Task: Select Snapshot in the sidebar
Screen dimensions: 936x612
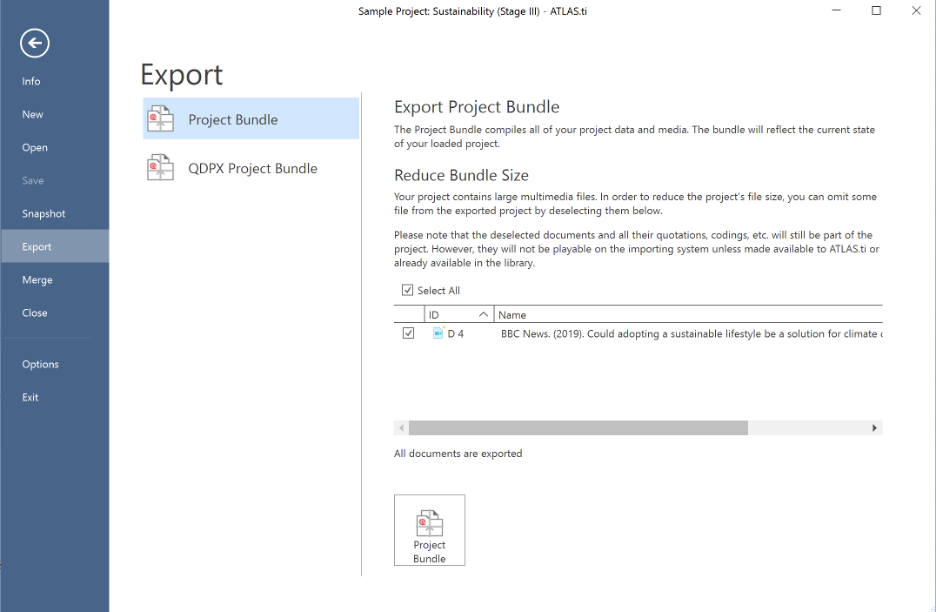Action: pyautogui.click(x=44, y=213)
